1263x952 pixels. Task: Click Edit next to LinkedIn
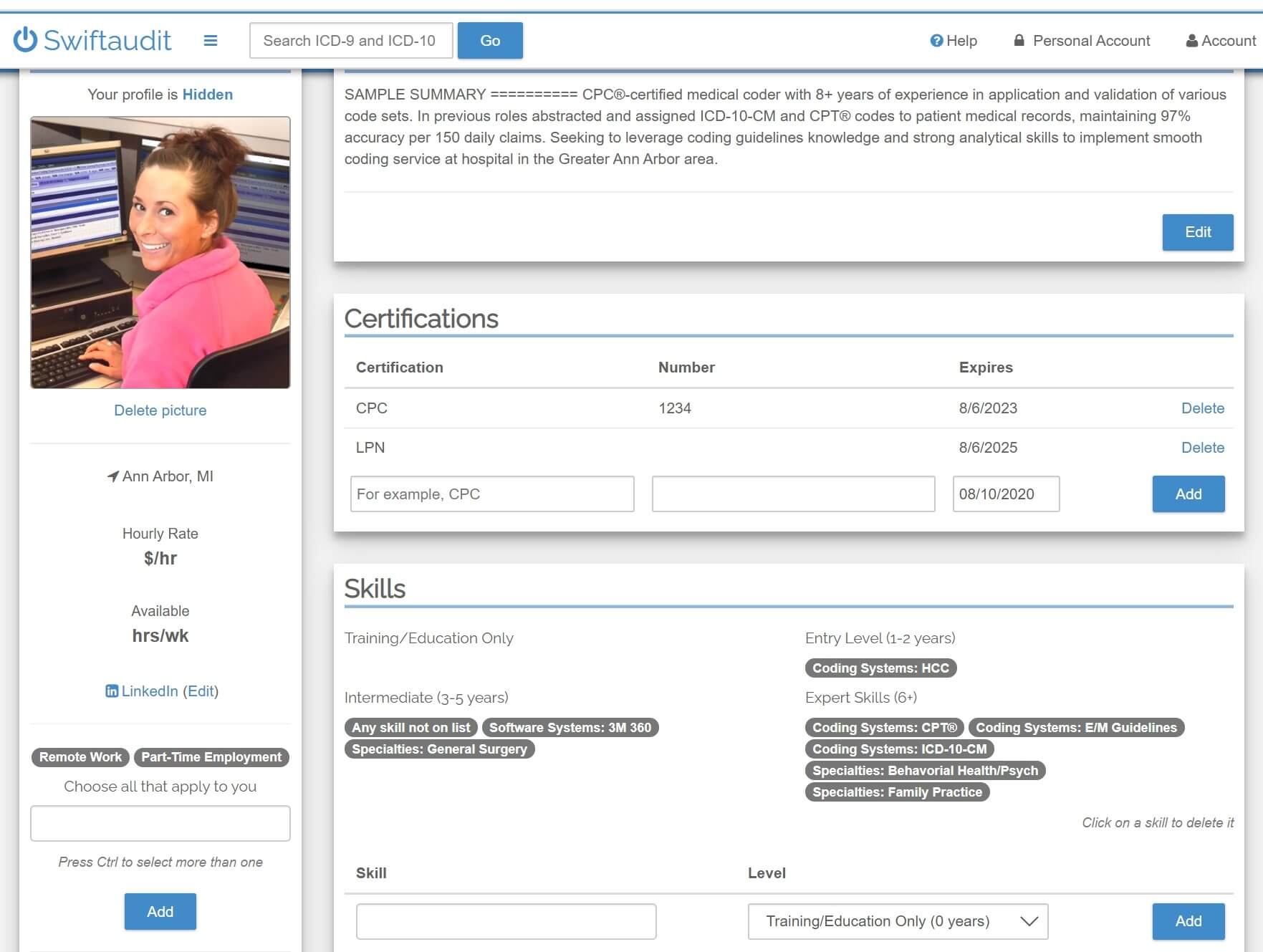(x=201, y=691)
